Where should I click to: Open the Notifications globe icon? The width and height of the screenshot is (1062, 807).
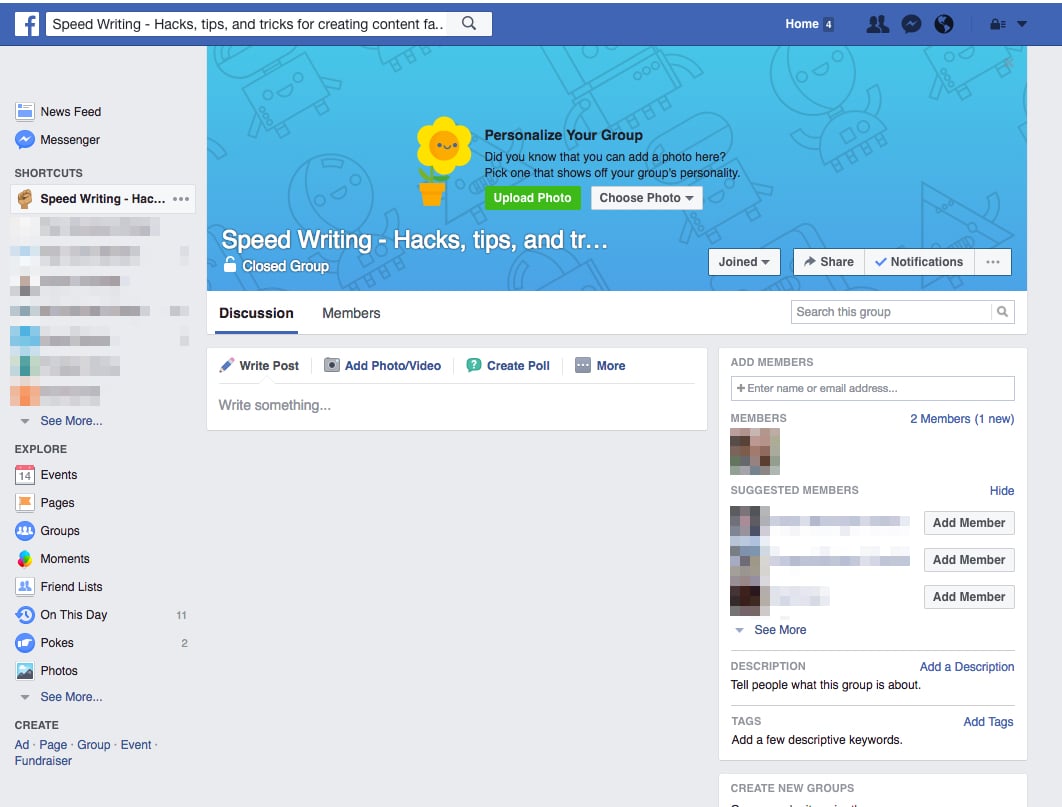point(943,24)
